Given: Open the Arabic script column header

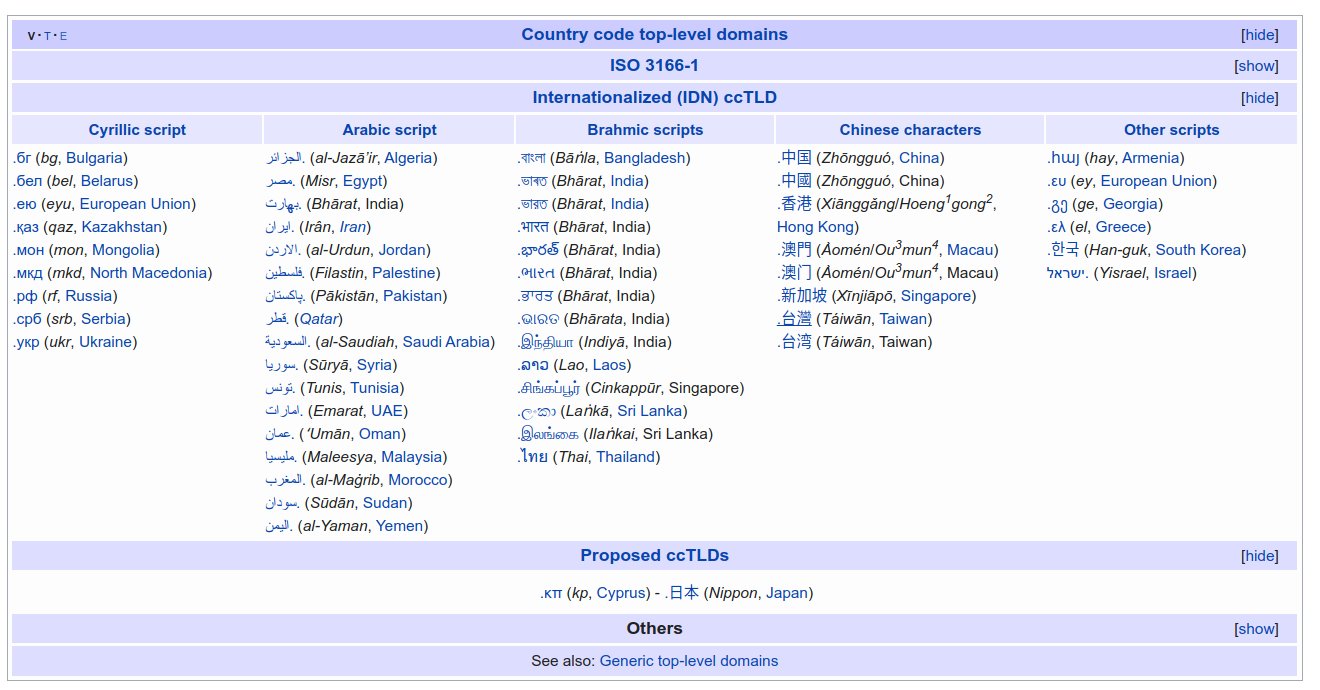Looking at the screenshot, I should click(389, 130).
